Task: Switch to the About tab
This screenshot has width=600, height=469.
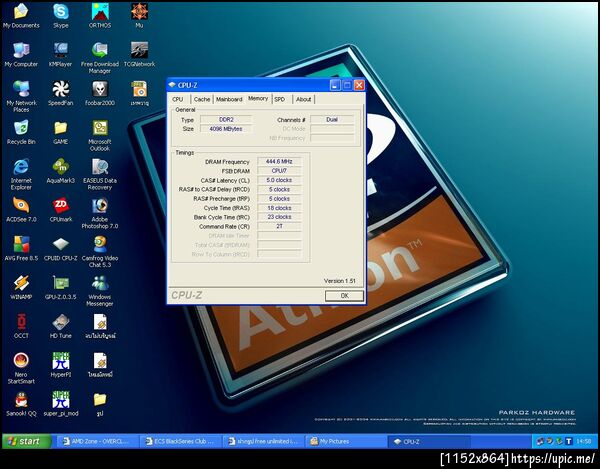Action: tap(303, 99)
